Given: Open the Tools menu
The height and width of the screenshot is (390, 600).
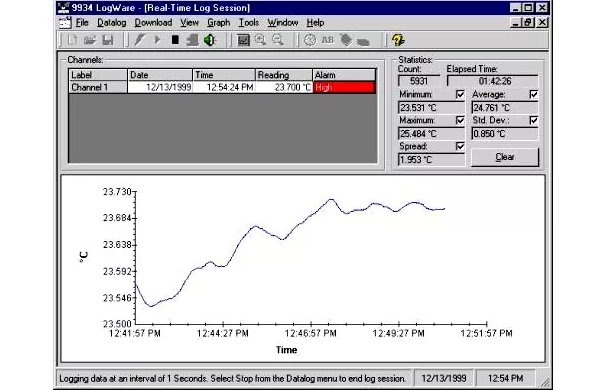Looking at the screenshot, I should (249, 23).
